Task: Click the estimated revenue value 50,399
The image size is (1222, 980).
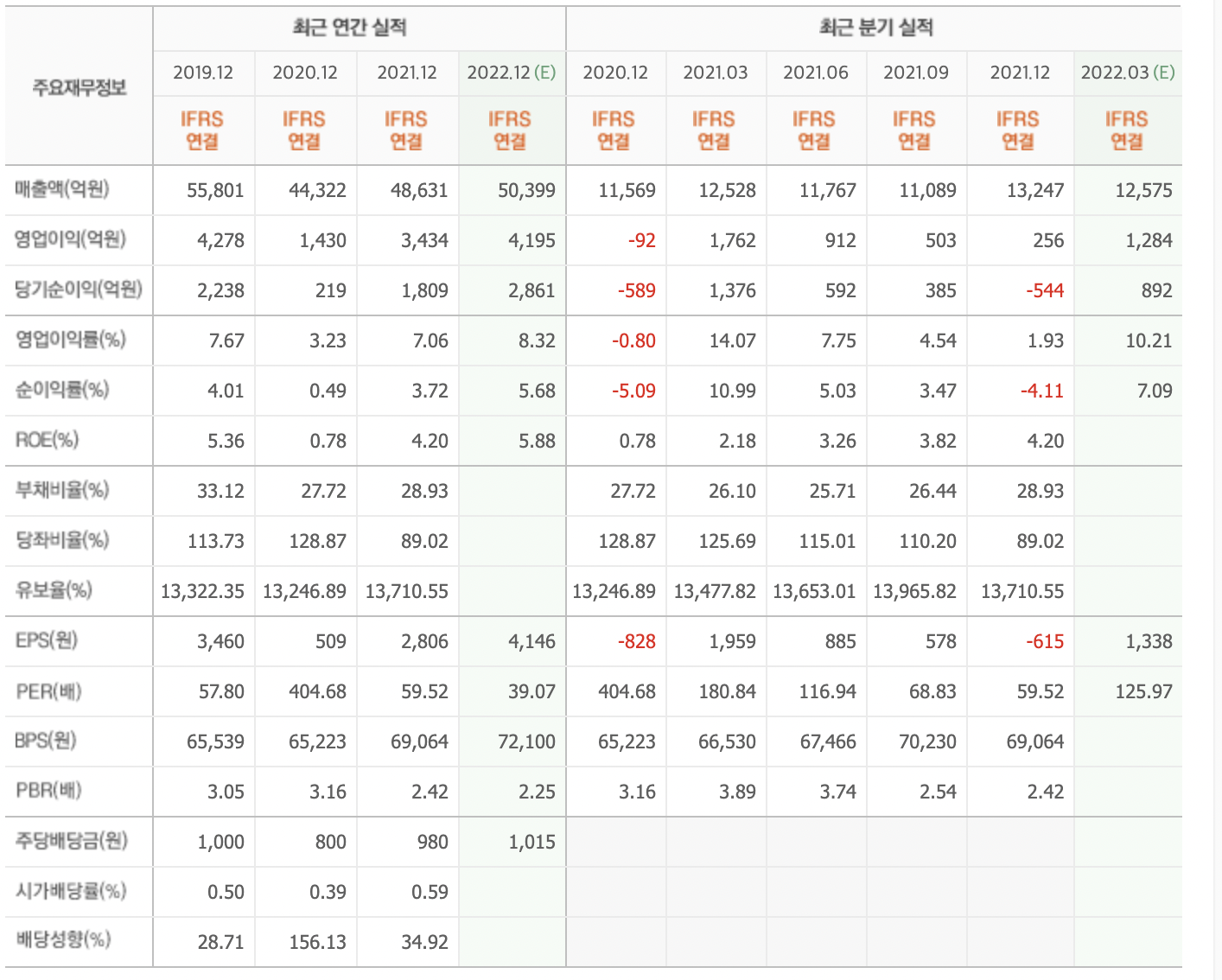Action: (526, 190)
